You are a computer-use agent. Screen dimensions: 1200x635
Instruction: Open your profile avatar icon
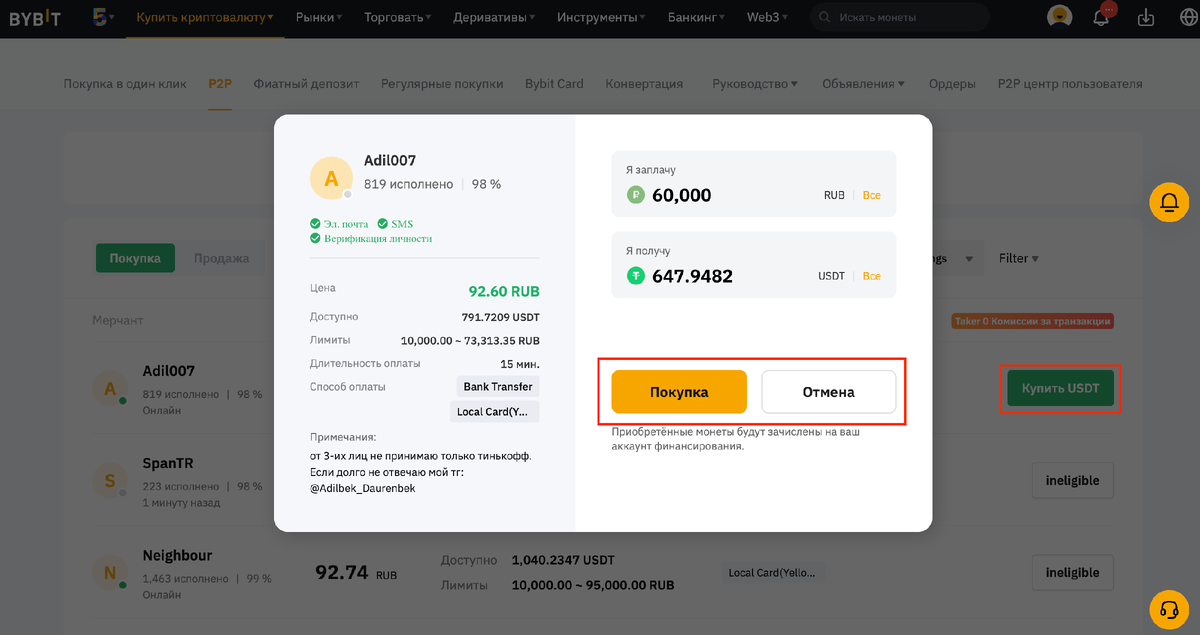tap(1059, 16)
